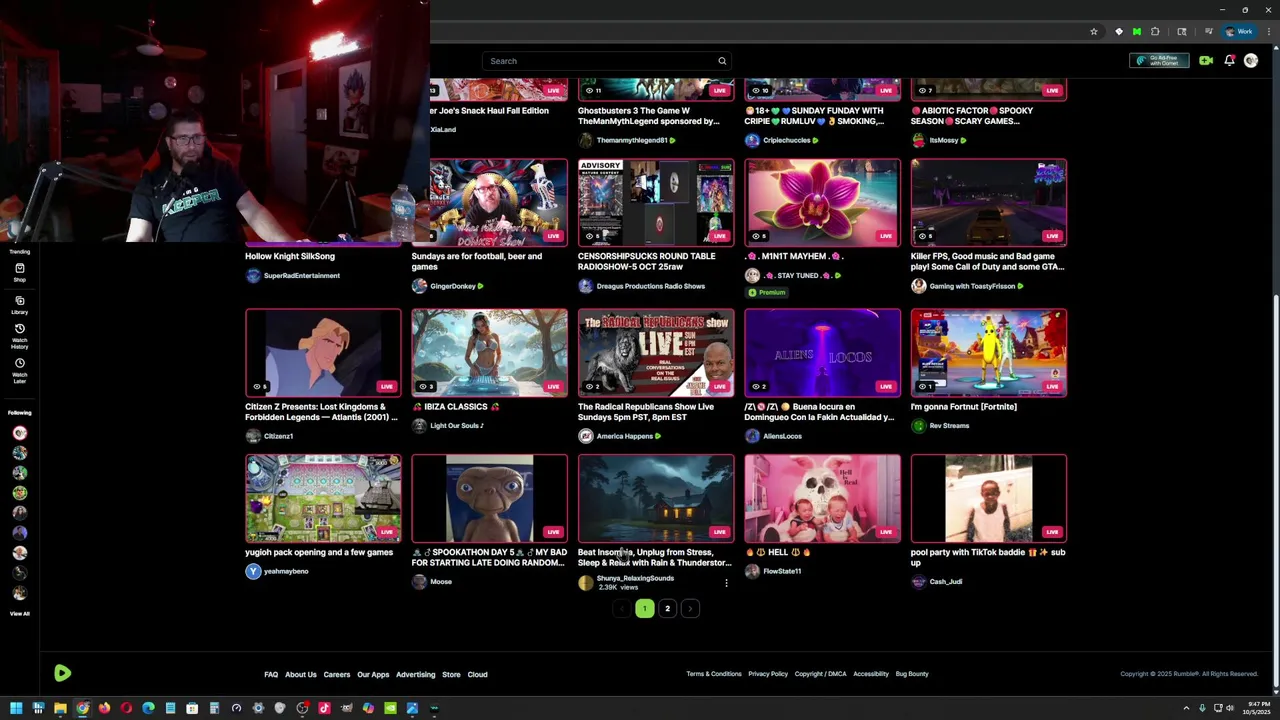1280x720 pixels.
Task: Open Opera from taskbar
Action: pyautogui.click(x=126, y=708)
